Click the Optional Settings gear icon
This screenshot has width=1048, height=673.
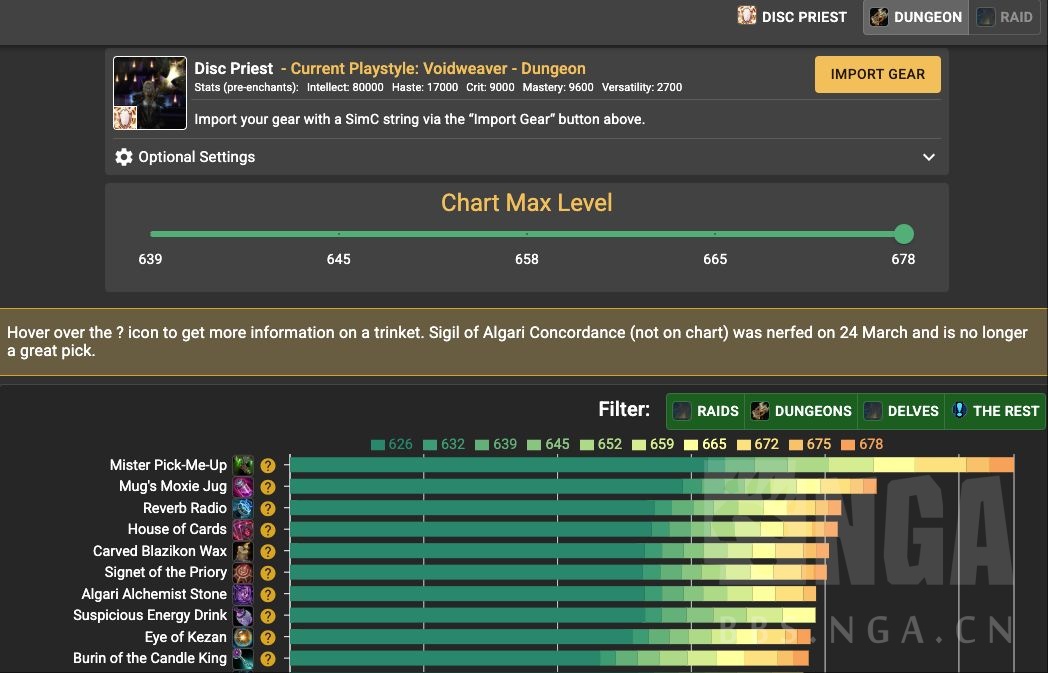click(x=124, y=157)
